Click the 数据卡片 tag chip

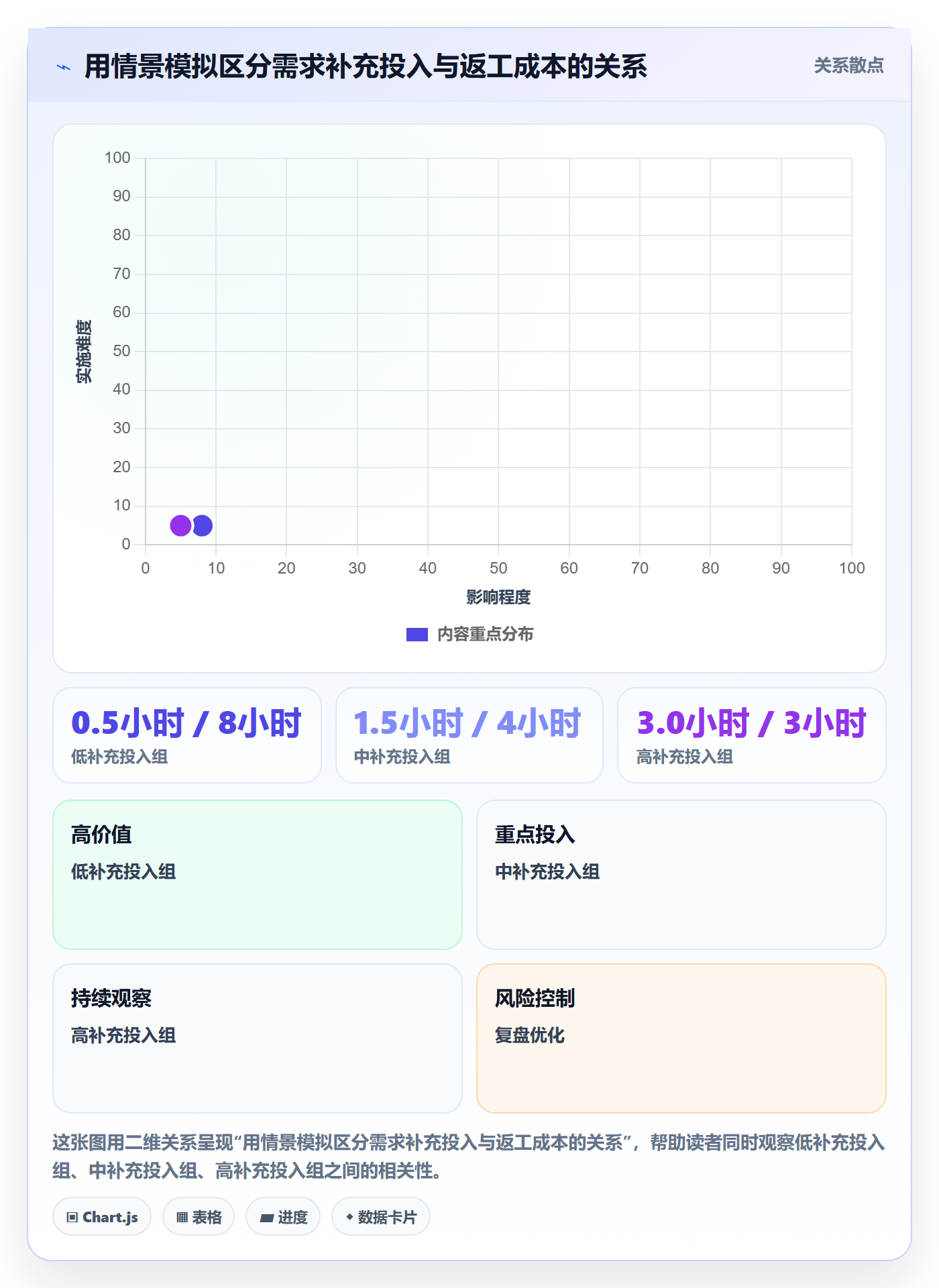(x=381, y=1217)
